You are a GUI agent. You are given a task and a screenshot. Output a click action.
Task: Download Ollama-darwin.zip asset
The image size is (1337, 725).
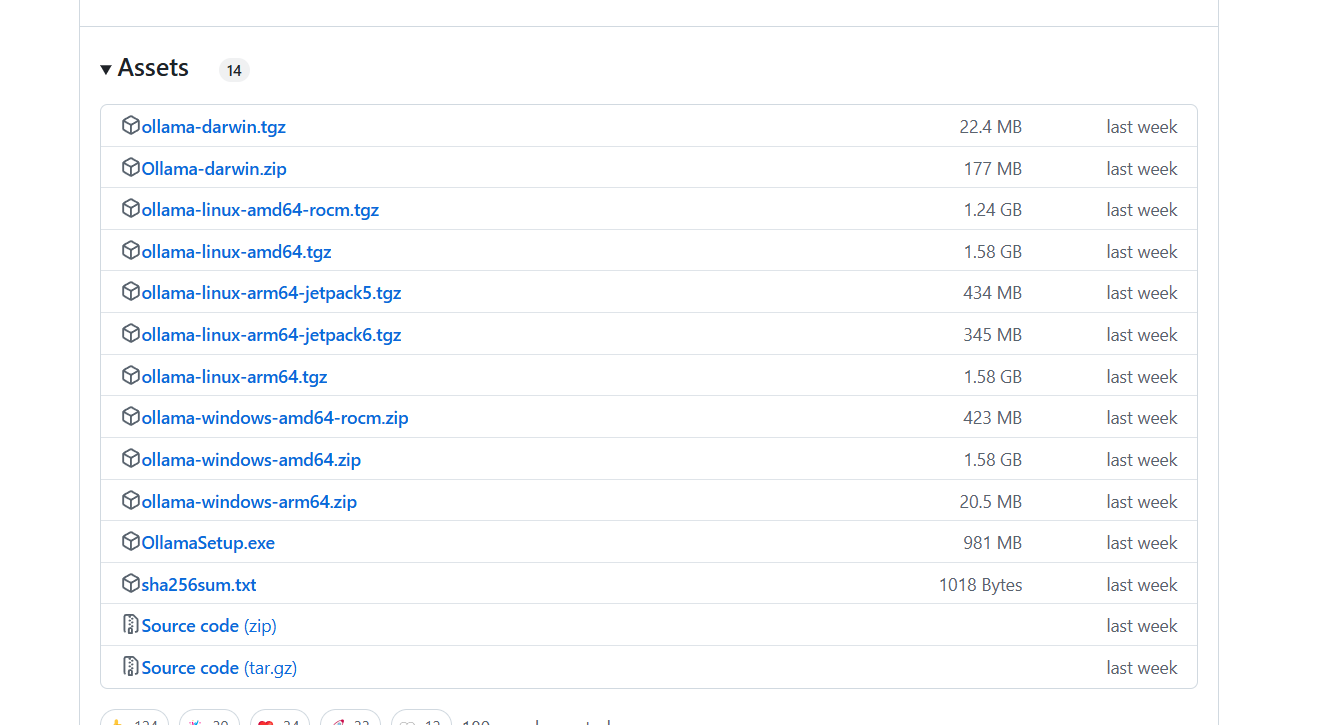coord(214,169)
